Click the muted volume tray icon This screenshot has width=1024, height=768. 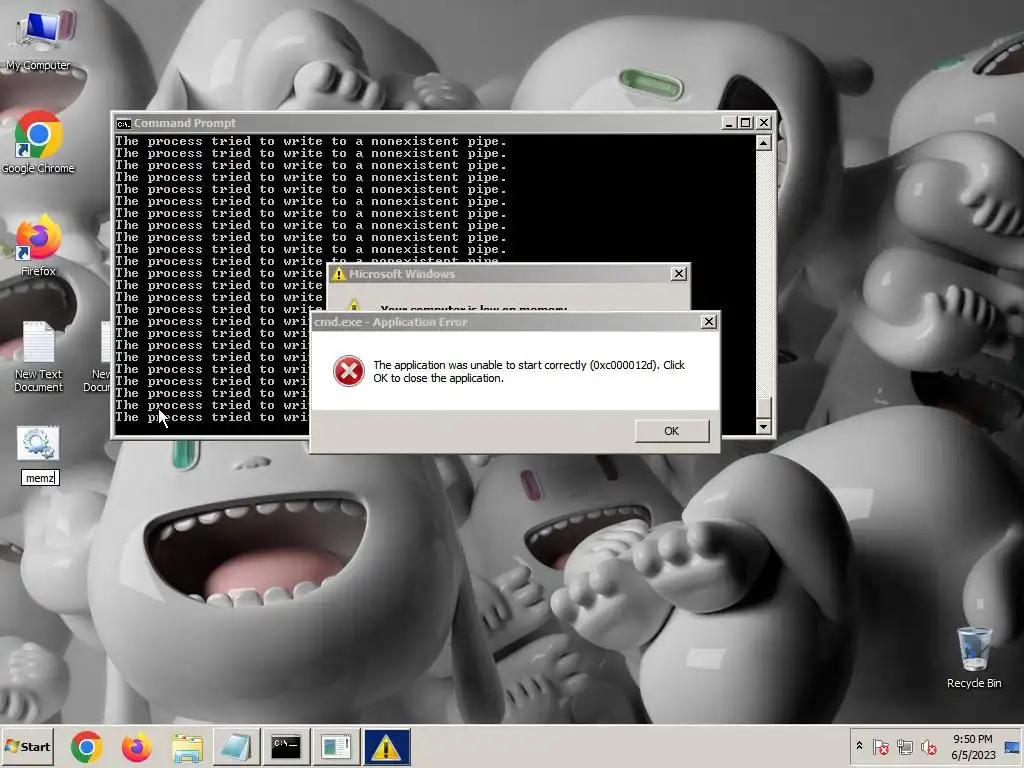[928, 746]
